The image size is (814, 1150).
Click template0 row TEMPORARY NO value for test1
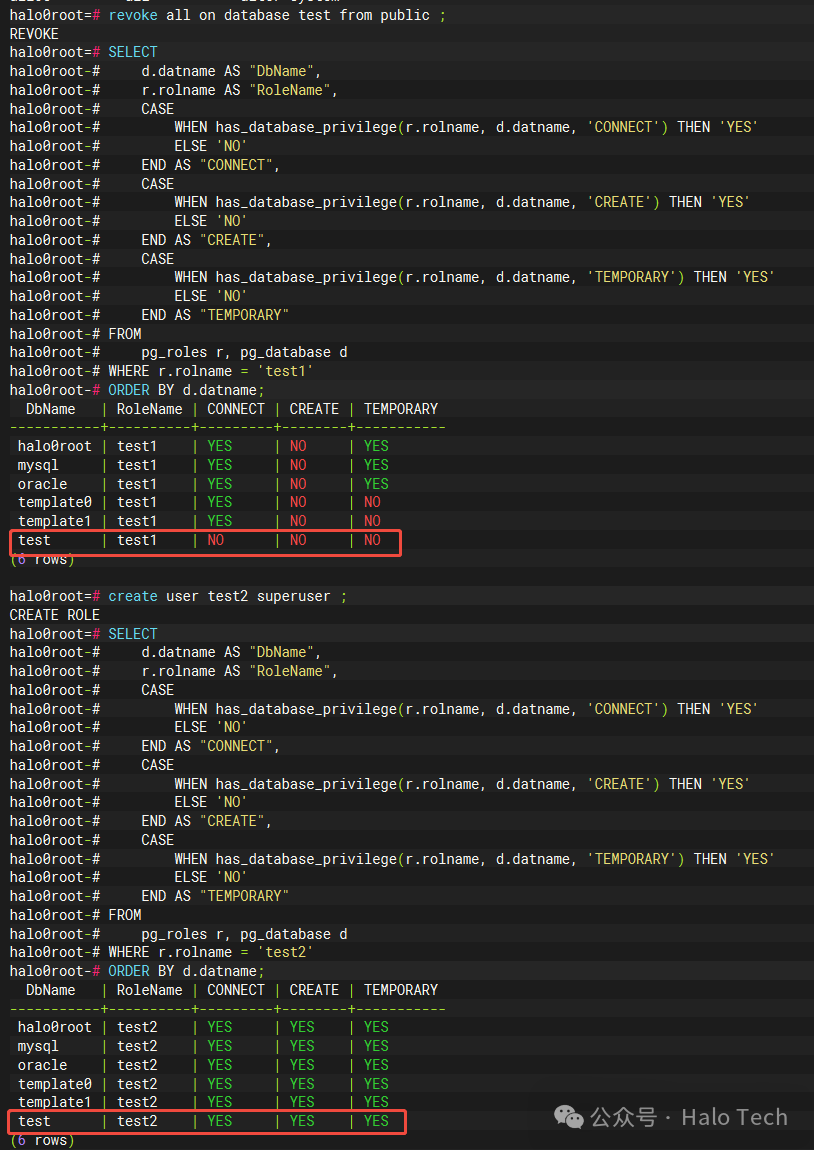tap(373, 502)
